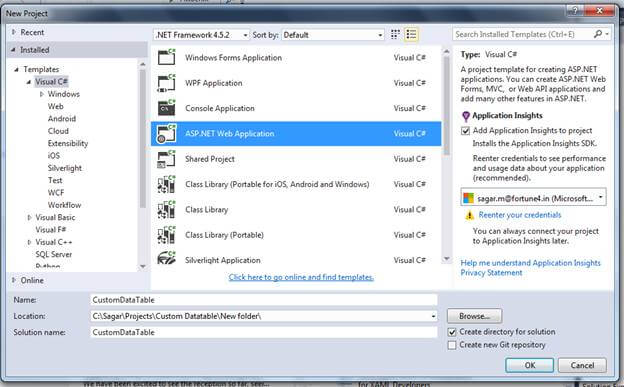Open the .NET Framework version dropdown
The width and height of the screenshot is (624, 387).
pyautogui.click(x=201, y=35)
